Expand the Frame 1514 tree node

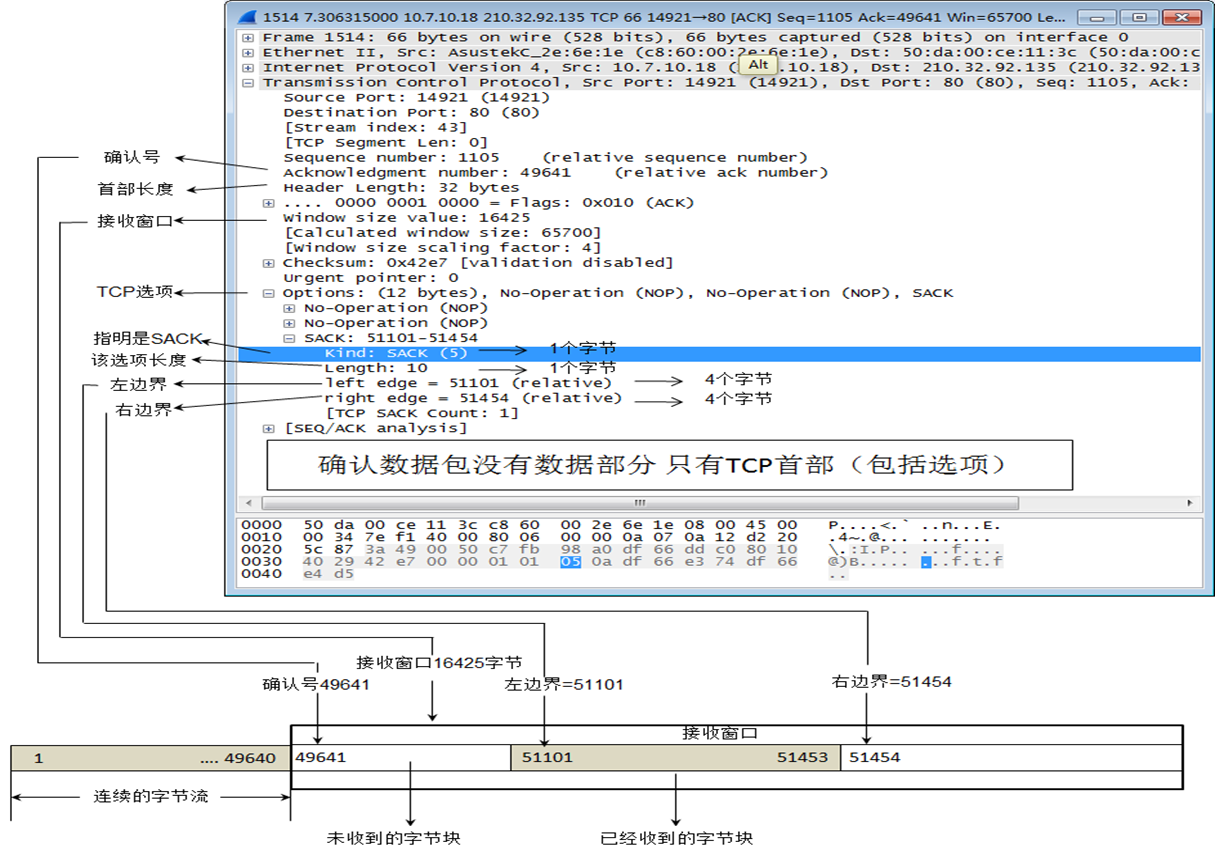tap(248, 37)
